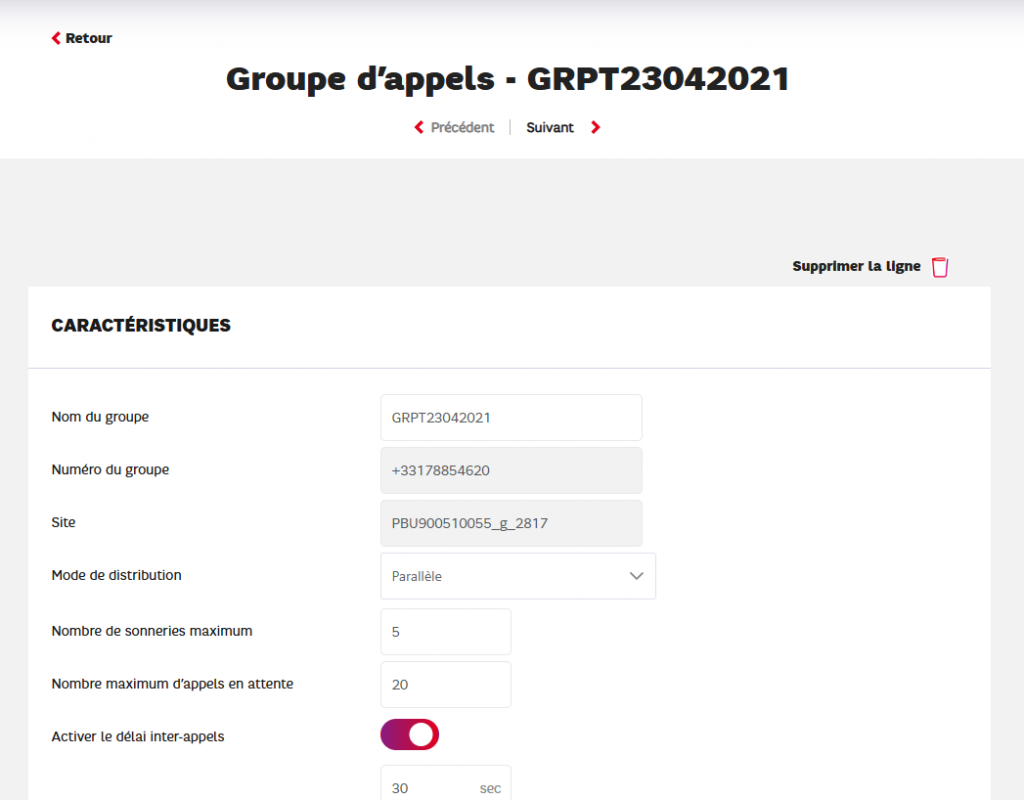Click the 30 sec delay input
This screenshot has width=1024, height=800.
(x=432, y=787)
